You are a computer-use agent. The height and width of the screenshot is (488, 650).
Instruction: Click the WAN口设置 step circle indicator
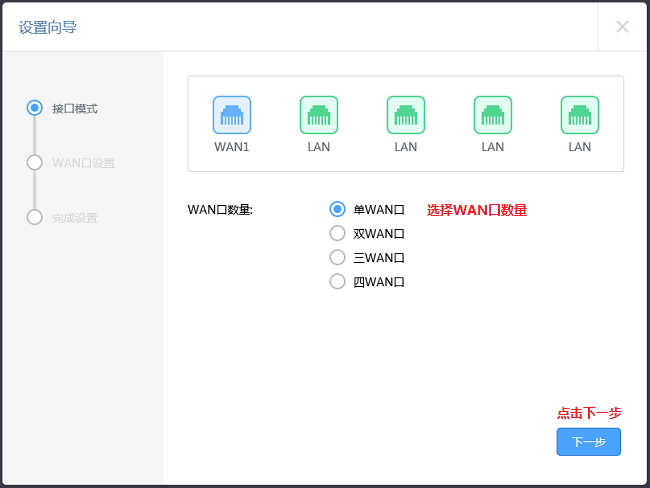pyautogui.click(x=34, y=163)
